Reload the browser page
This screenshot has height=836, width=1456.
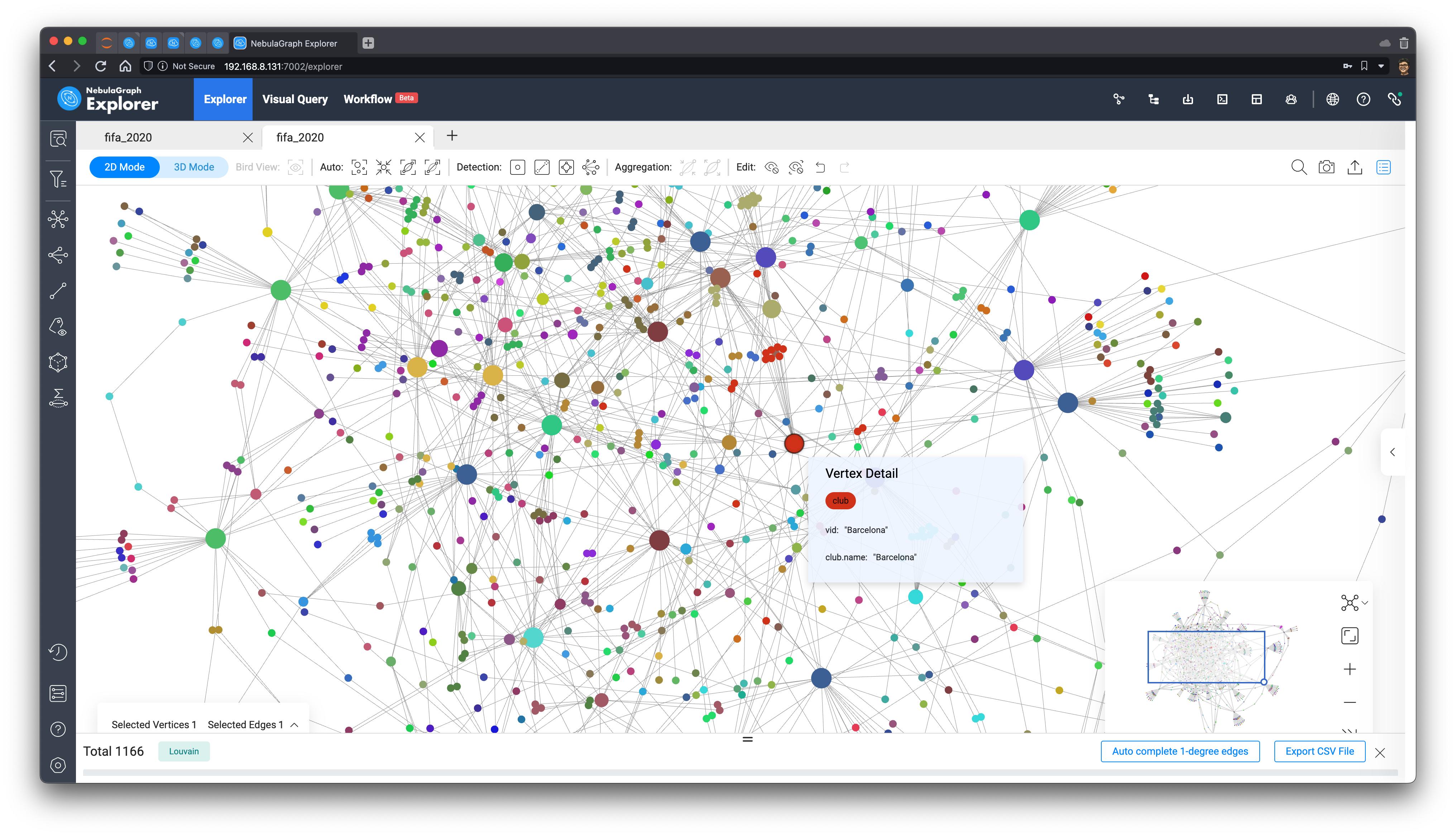pos(100,67)
